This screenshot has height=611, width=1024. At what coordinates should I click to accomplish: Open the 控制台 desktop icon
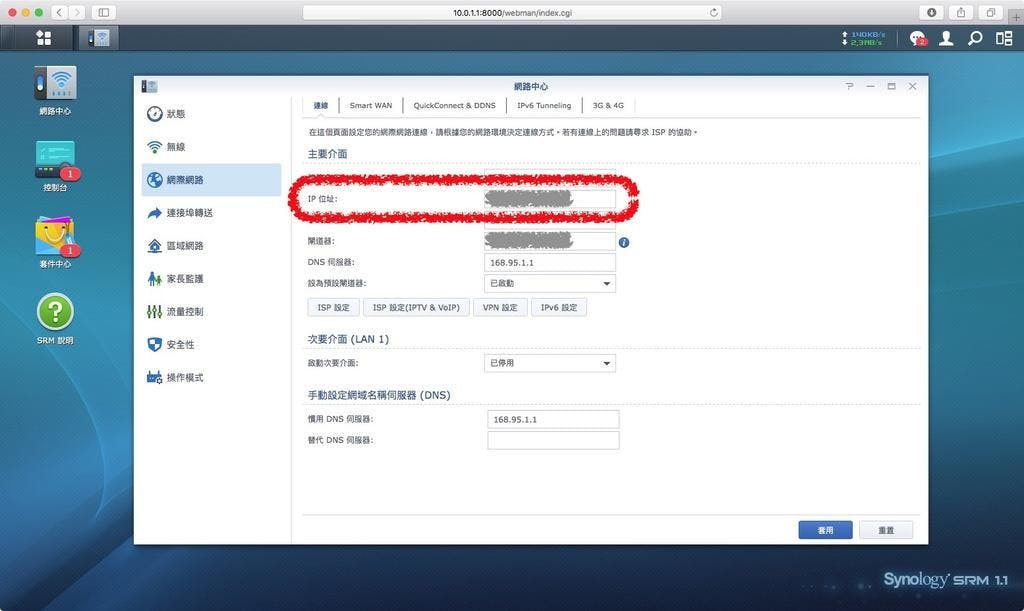(55, 160)
